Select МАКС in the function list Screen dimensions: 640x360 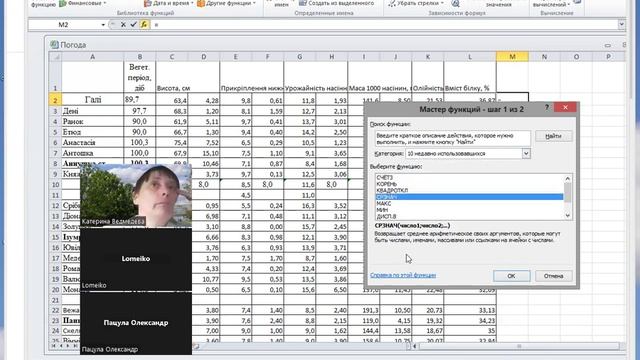click(x=469, y=203)
